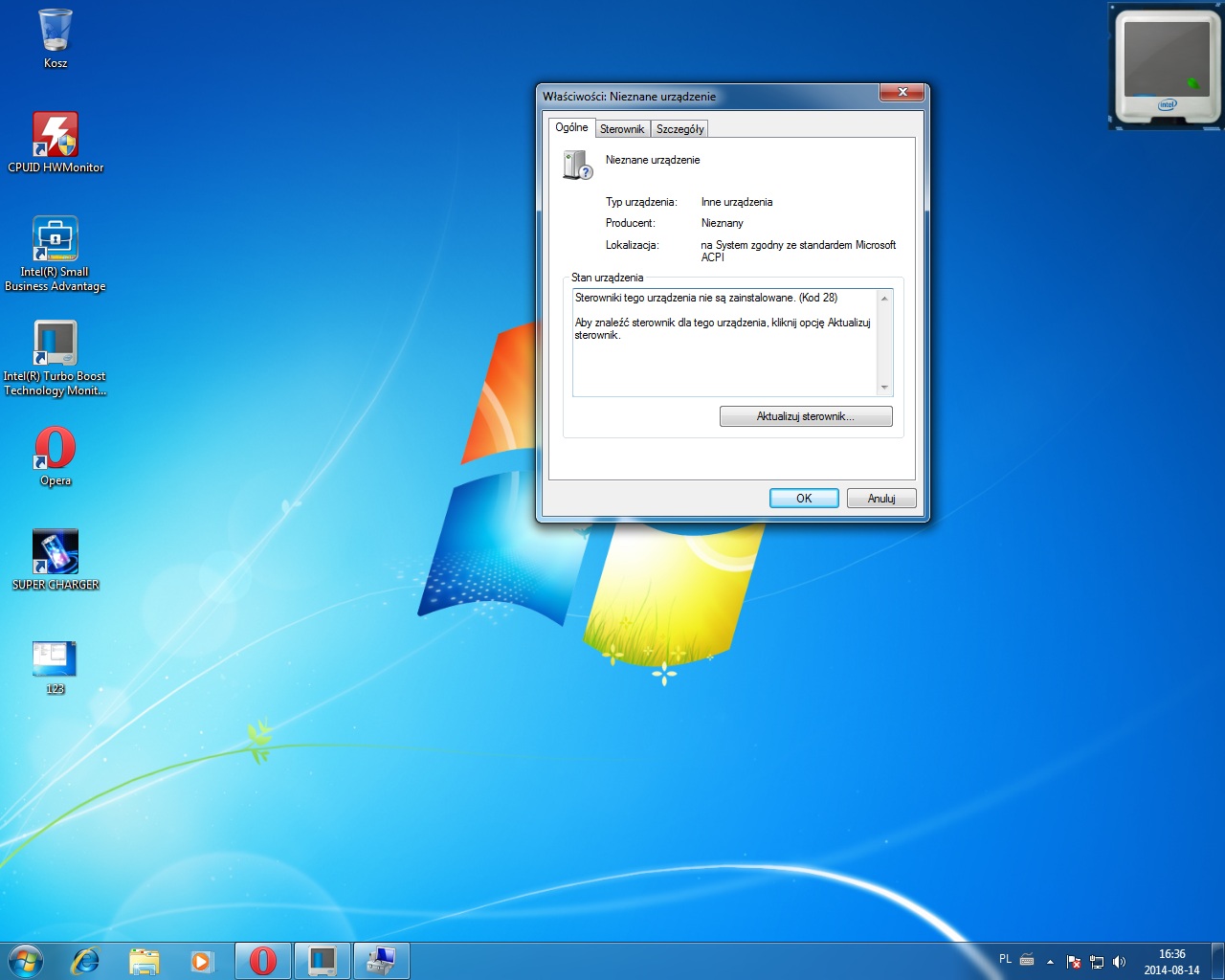Image resolution: width=1225 pixels, height=980 pixels.
Task: Click the device status scrollbar down arrow
Action: (884, 388)
